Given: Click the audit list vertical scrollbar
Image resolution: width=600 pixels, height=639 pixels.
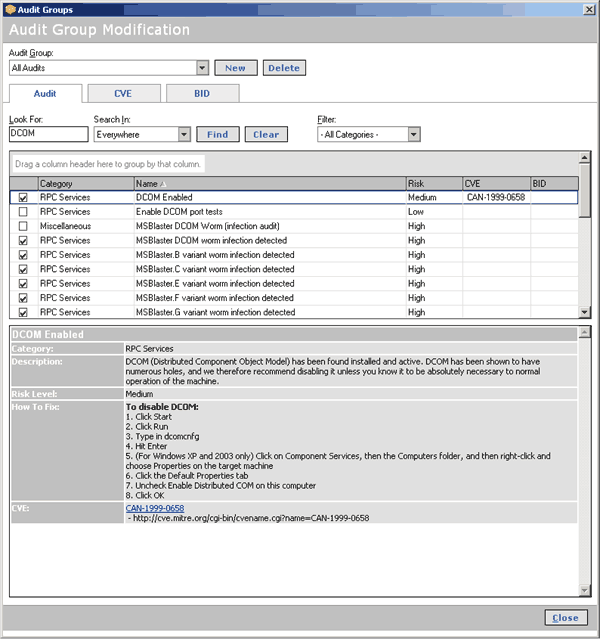Looking at the screenshot, I should click(x=584, y=240).
